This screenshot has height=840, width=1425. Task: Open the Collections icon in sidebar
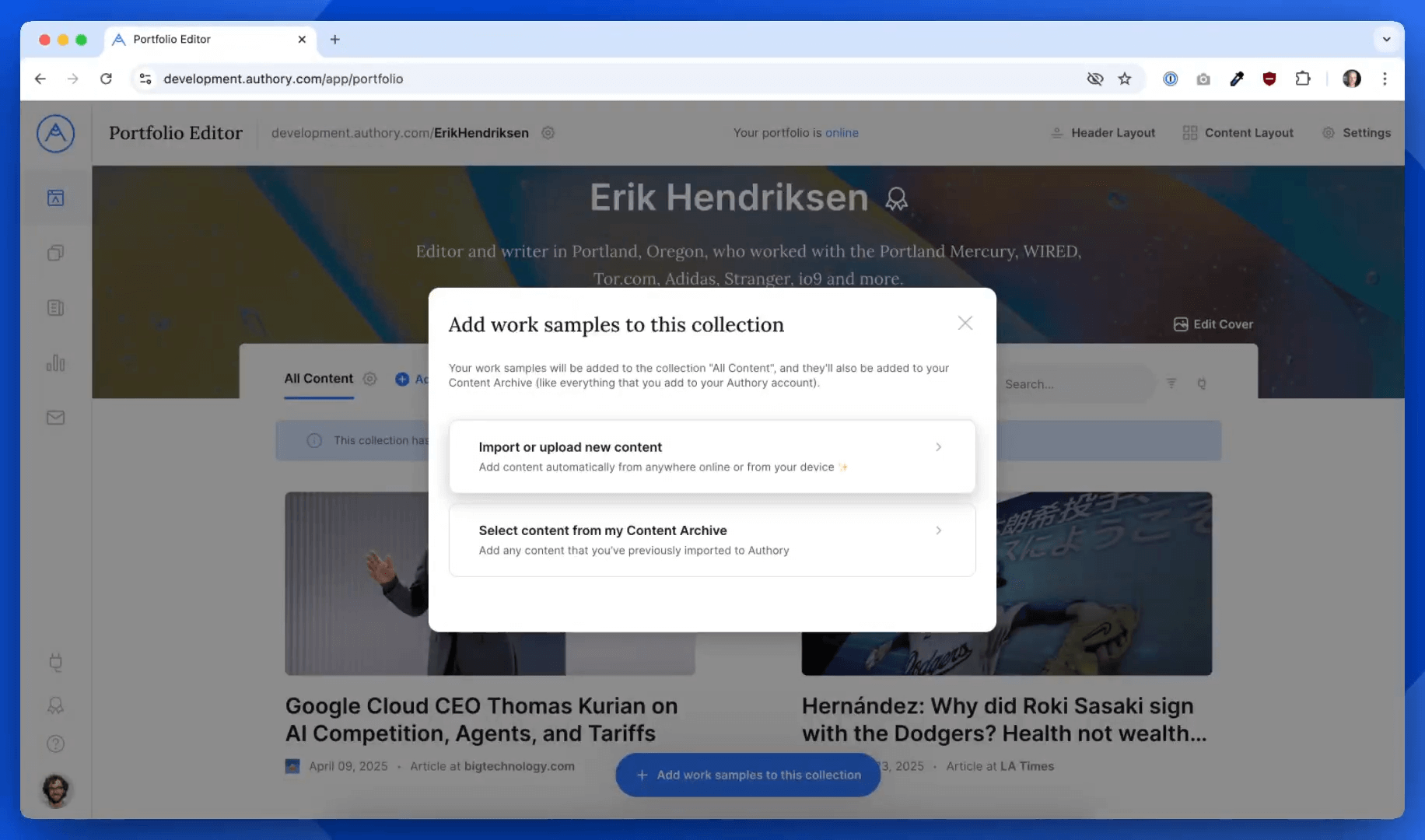click(55, 253)
